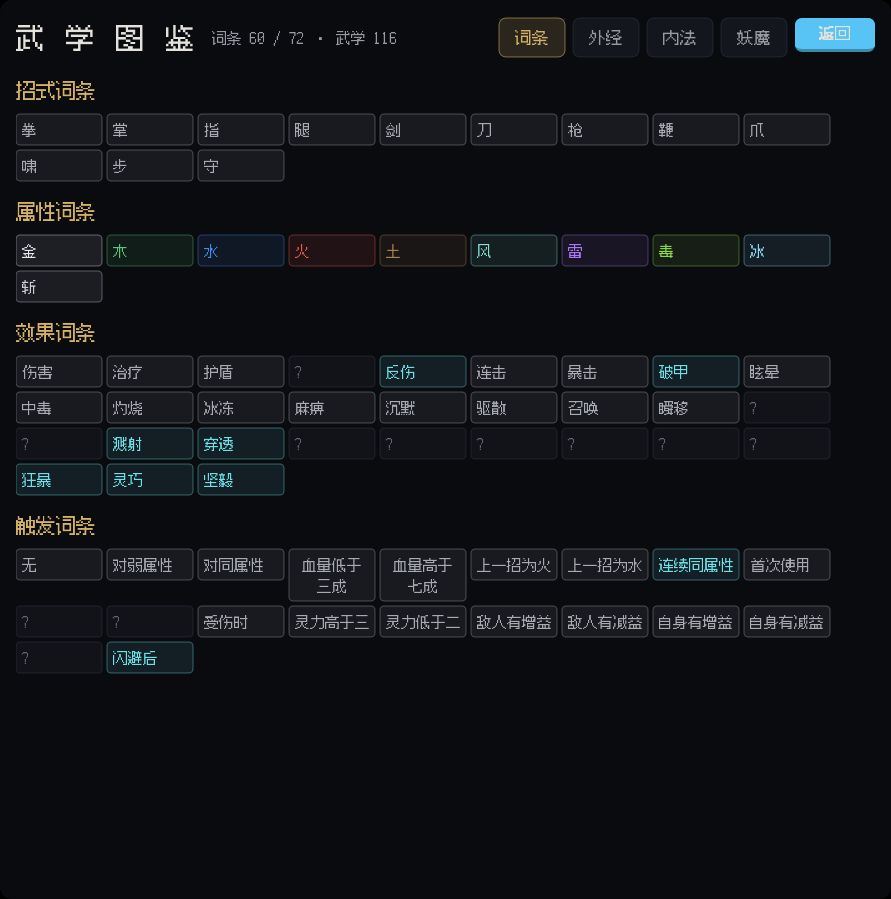Image resolution: width=891 pixels, height=899 pixels.
Task: Click the 斩 attribute tag
Action: pyautogui.click(x=59, y=287)
